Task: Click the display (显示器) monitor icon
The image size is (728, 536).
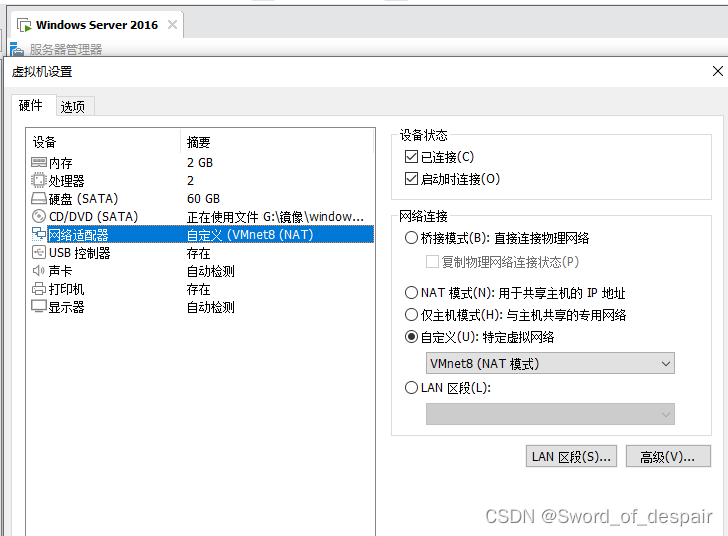Action: point(39,307)
